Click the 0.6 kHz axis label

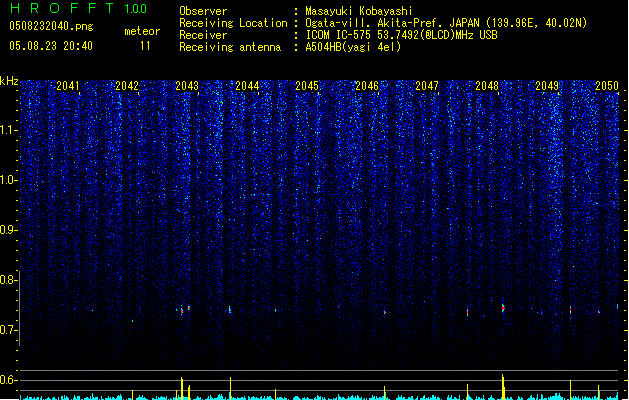pyautogui.click(x=8, y=380)
